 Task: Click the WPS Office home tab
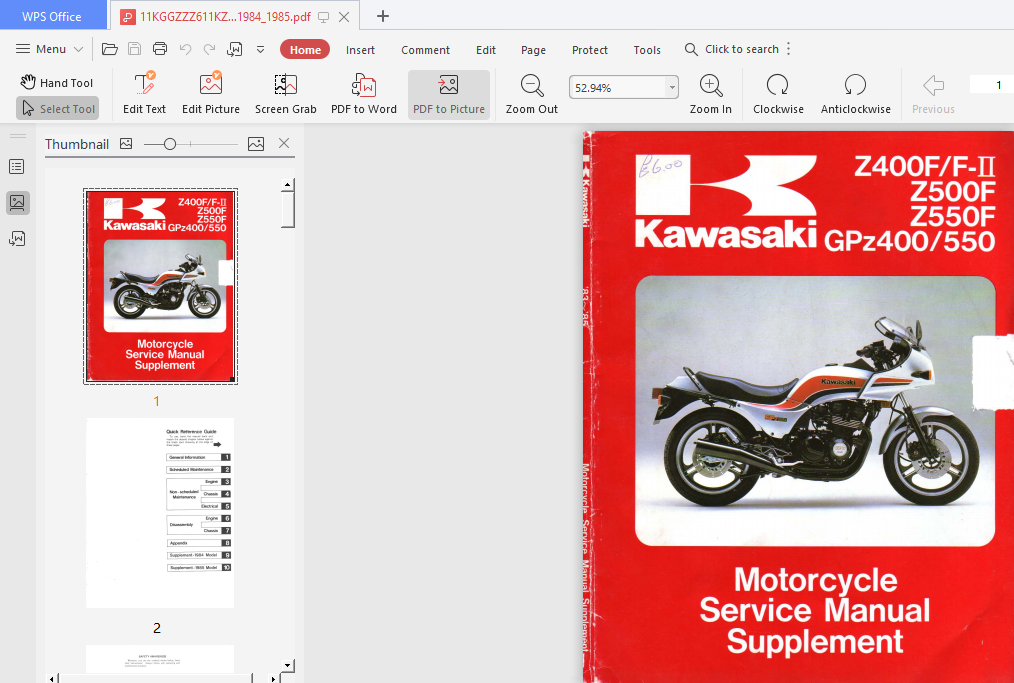pyautogui.click(x=52, y=15)
